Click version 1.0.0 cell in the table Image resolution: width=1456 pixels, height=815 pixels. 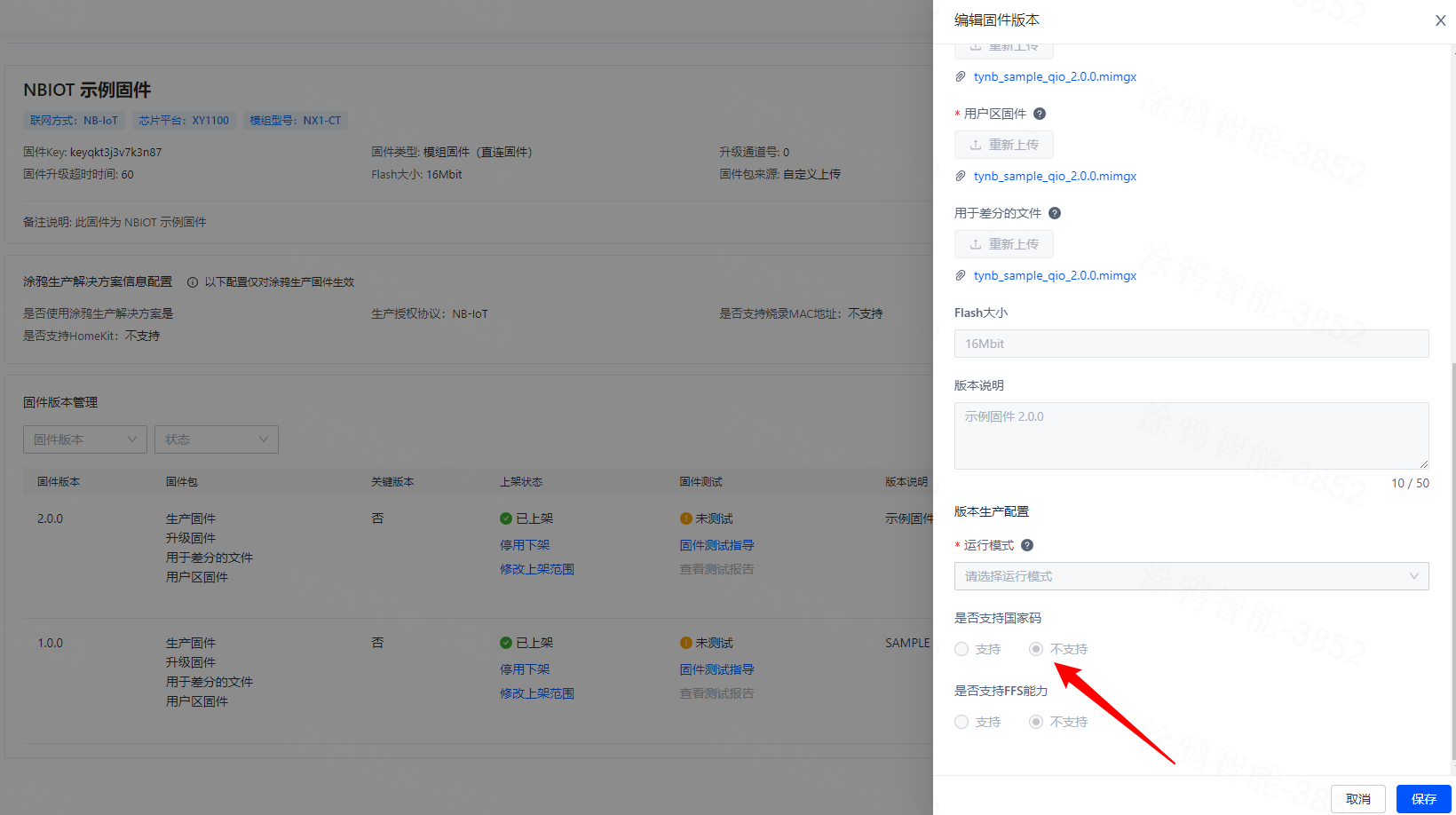click(51, 643)
